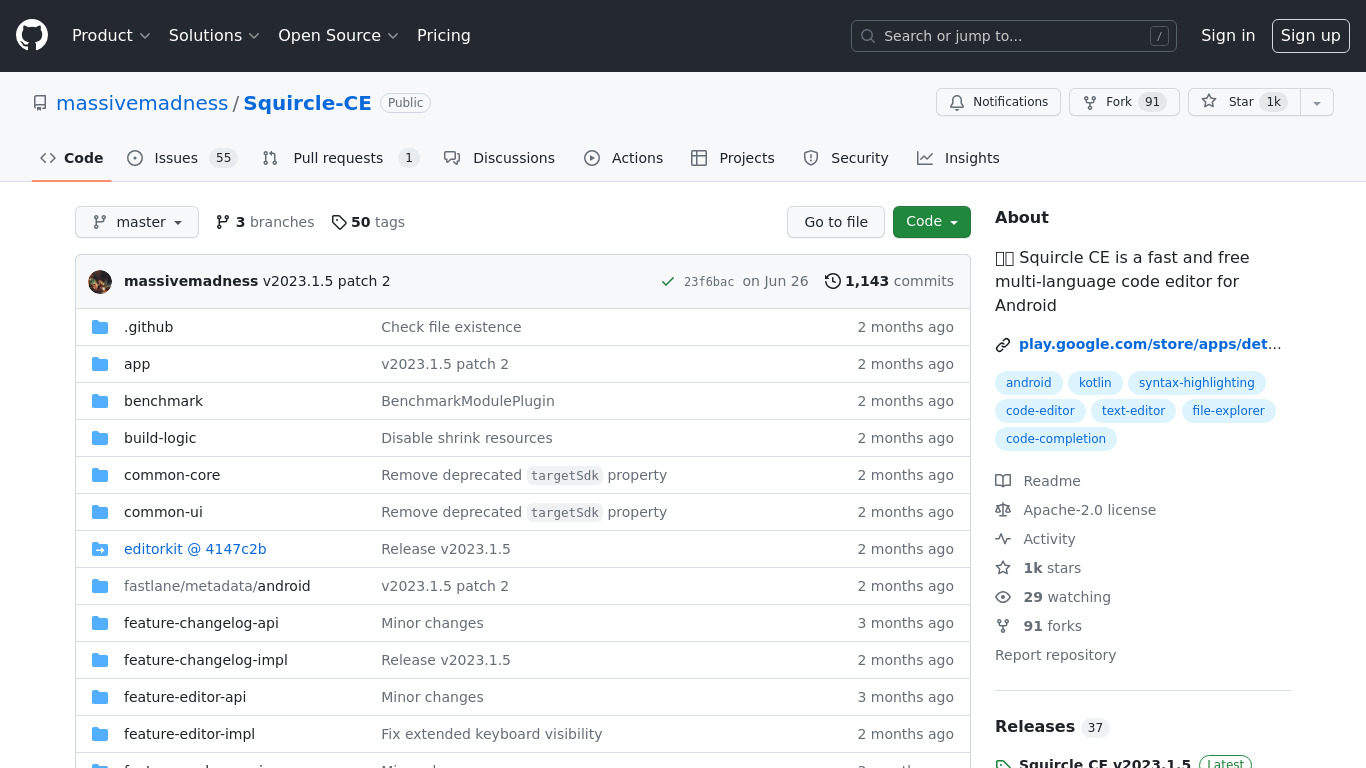The image size is (1366, 768).
Task: Open the Security tab
Action: click(x=846, y=158)
